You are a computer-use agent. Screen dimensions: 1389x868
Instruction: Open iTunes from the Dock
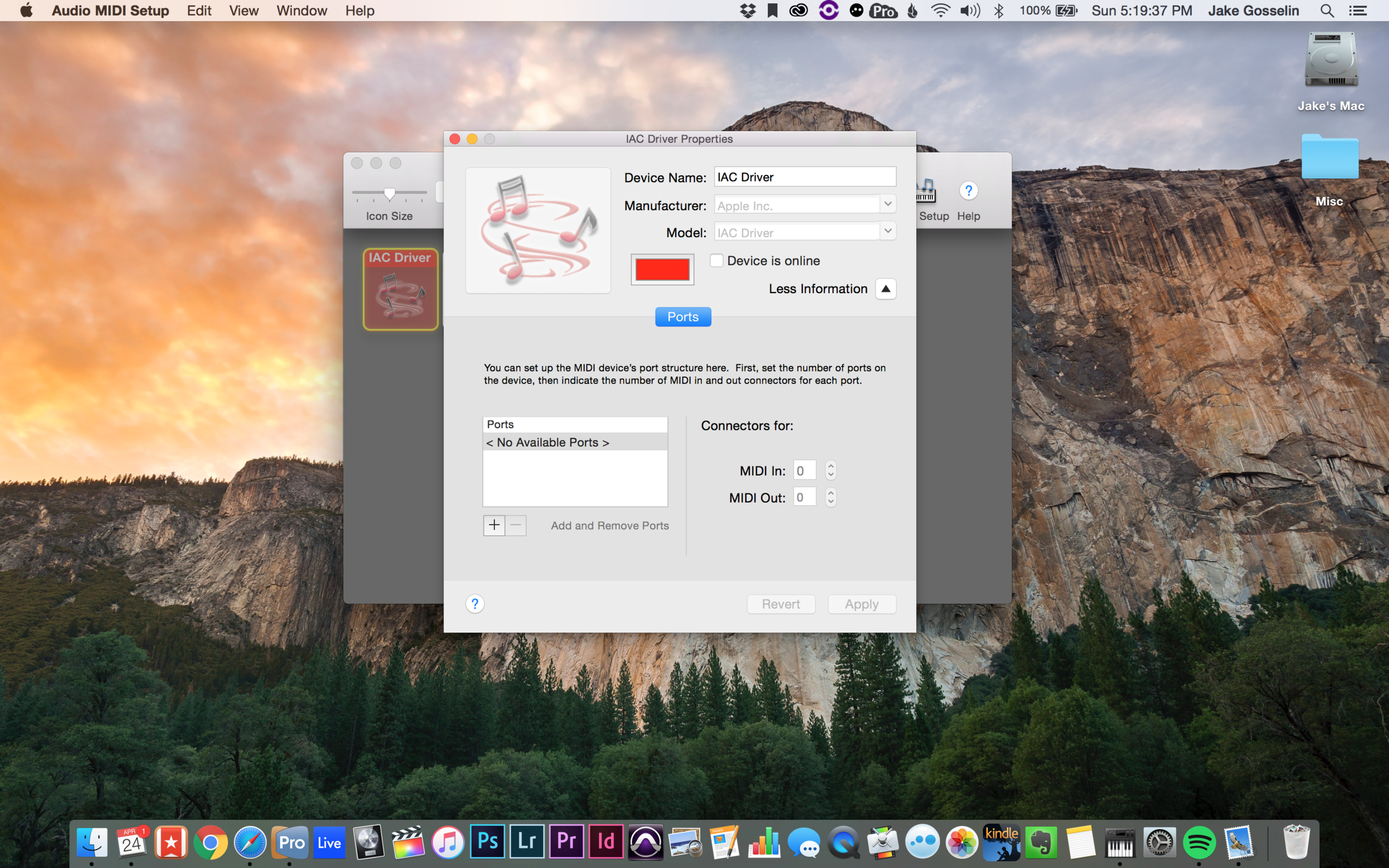tap(448, 842)
